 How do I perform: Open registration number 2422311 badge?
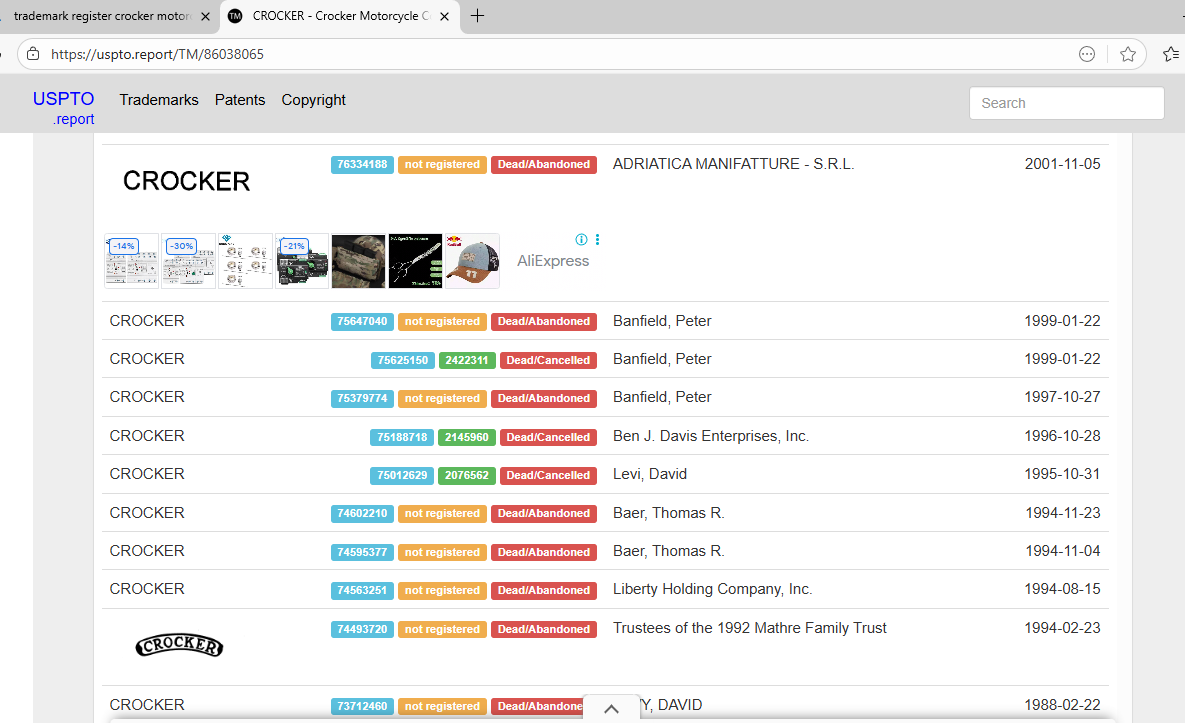[x=467, y=360]
